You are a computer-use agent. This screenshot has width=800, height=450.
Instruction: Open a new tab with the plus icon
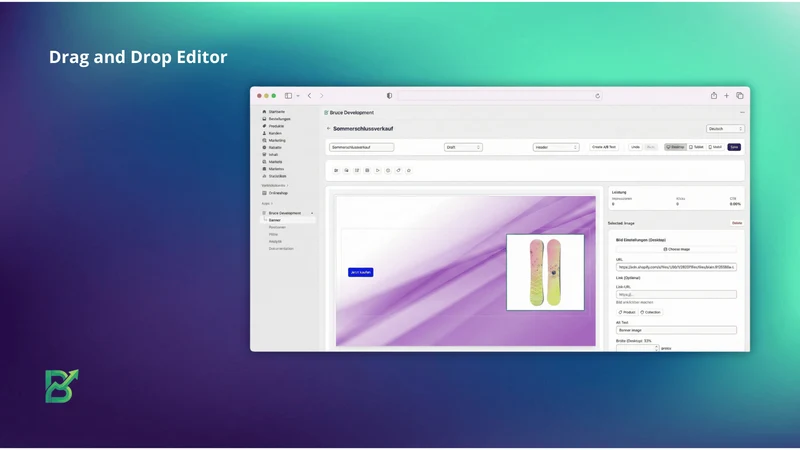click(x=727, y=96)
